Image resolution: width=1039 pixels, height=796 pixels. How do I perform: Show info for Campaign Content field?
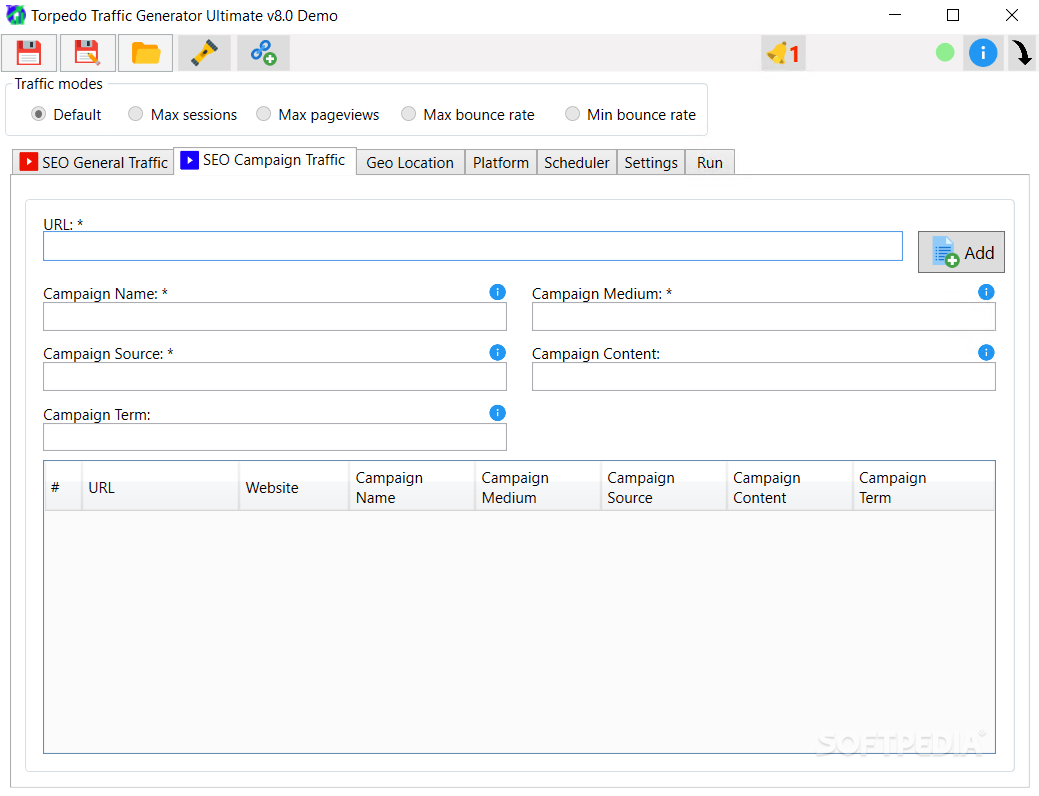[986, 353]
